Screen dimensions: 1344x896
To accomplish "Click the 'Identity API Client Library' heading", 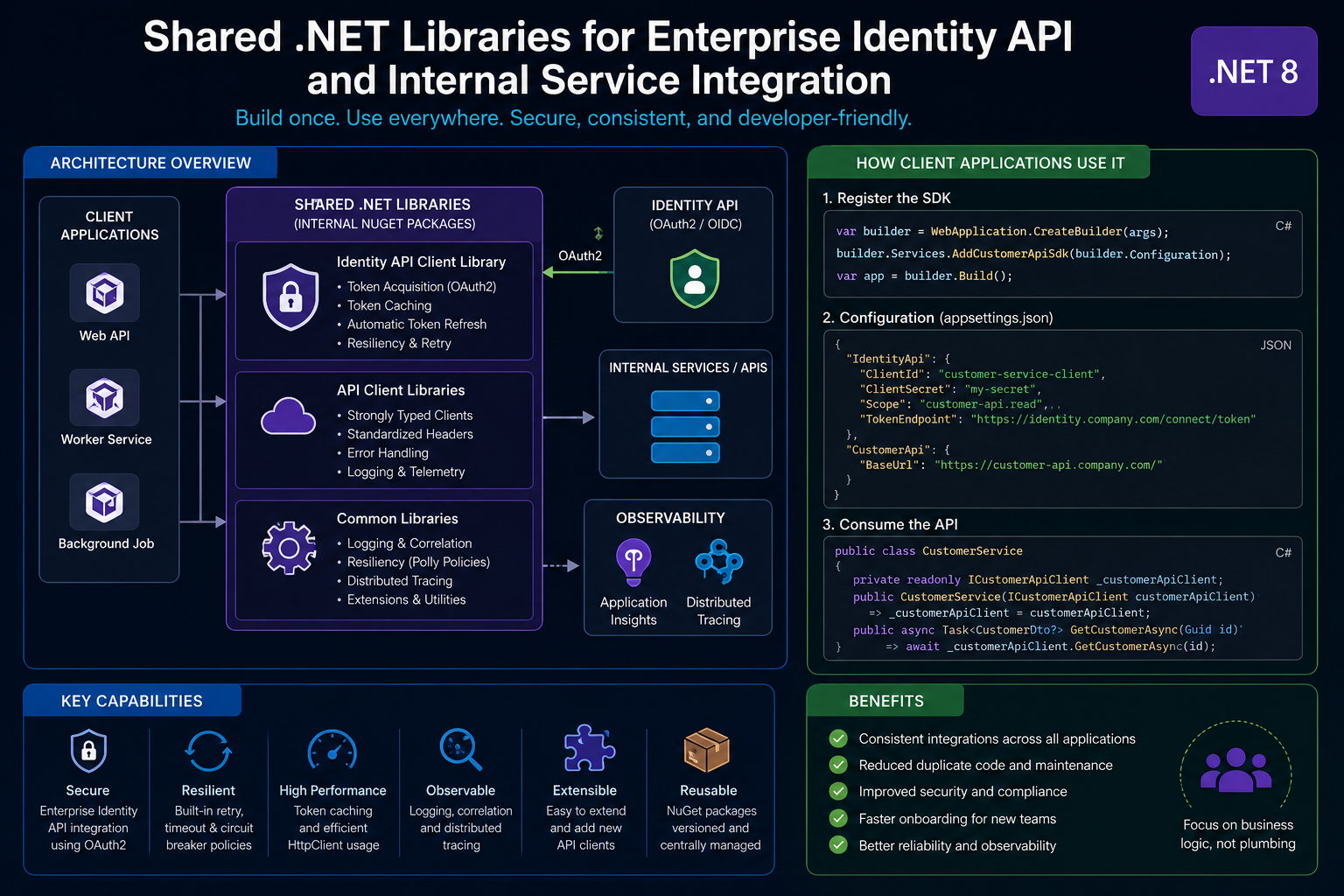I will point(421,262).
